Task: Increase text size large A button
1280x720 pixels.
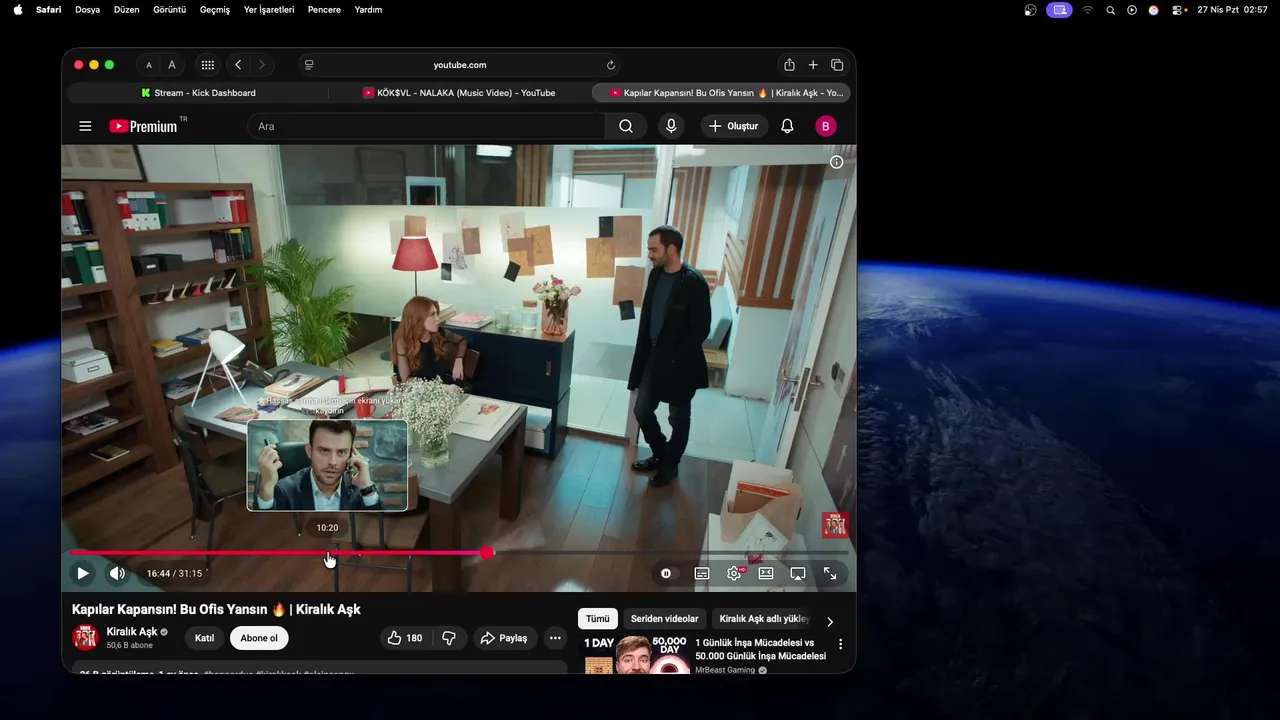Action: [x=172, y=65]
